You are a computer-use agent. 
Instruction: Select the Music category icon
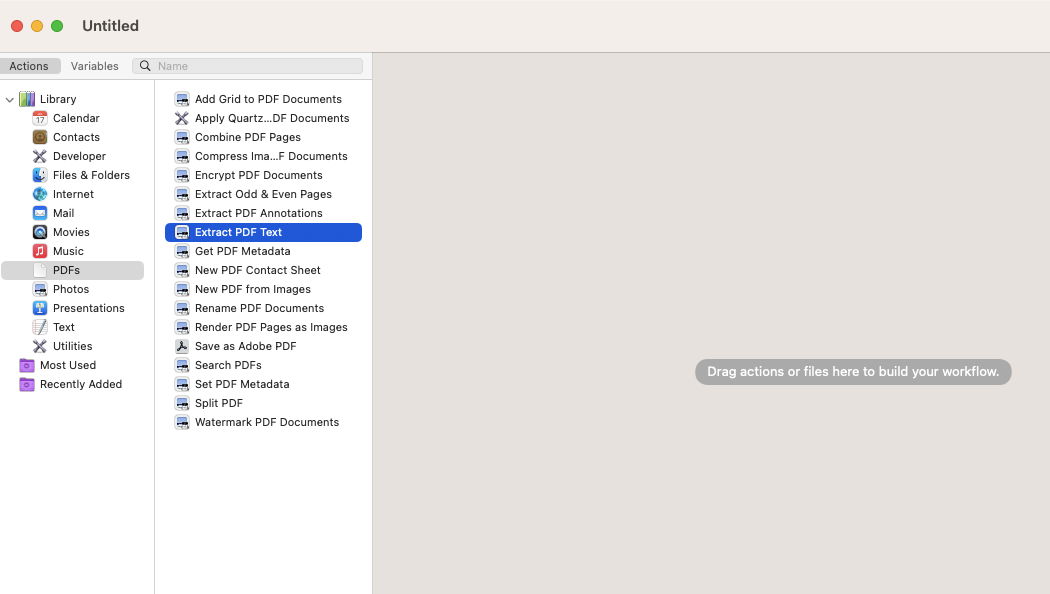[40, 251]
